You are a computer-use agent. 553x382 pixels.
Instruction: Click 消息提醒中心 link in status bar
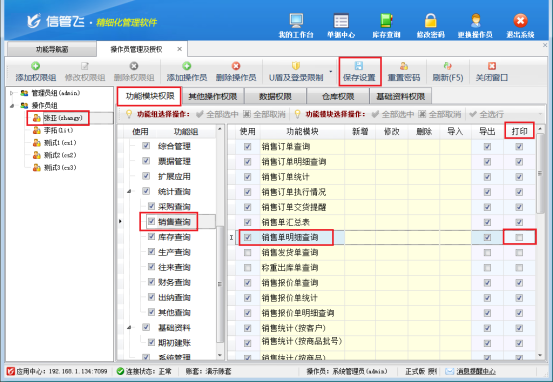pyautogui.click(x=476, y=371)
